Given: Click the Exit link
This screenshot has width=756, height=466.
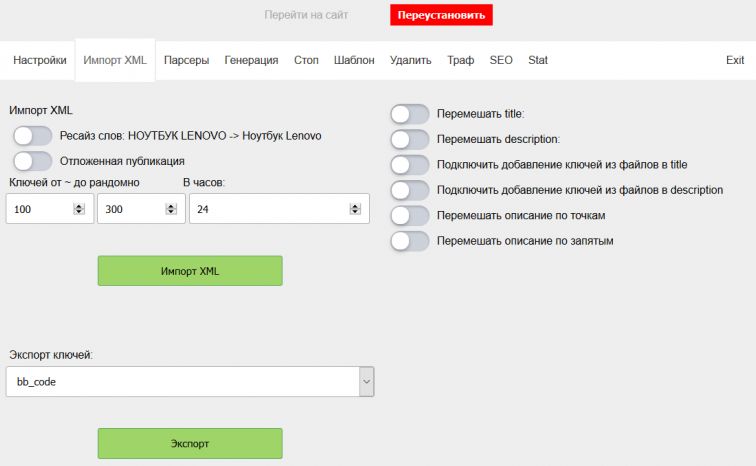Looking at the screenshot, I should click(735, 60).
